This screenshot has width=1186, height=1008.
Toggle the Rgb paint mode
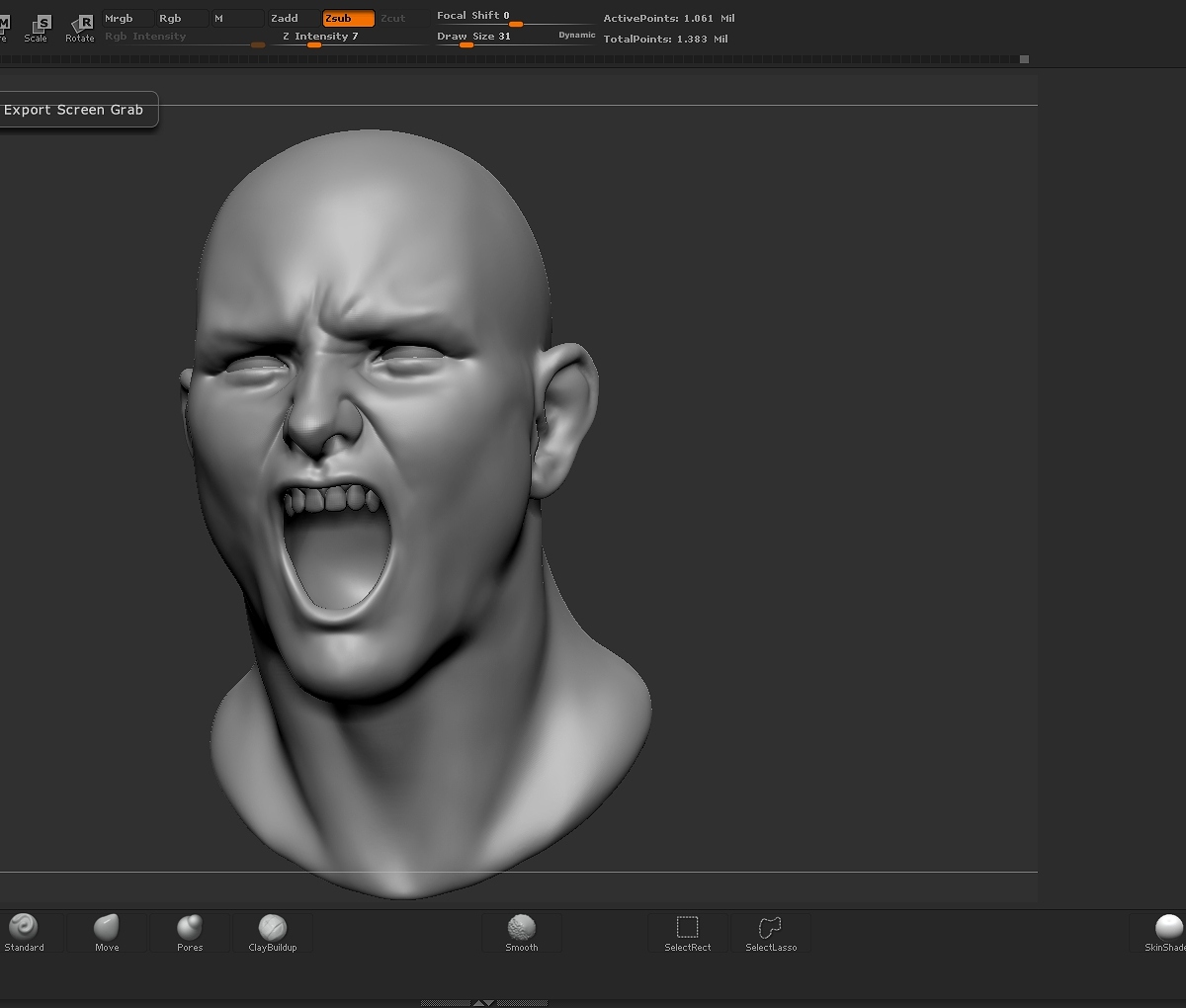182,18
